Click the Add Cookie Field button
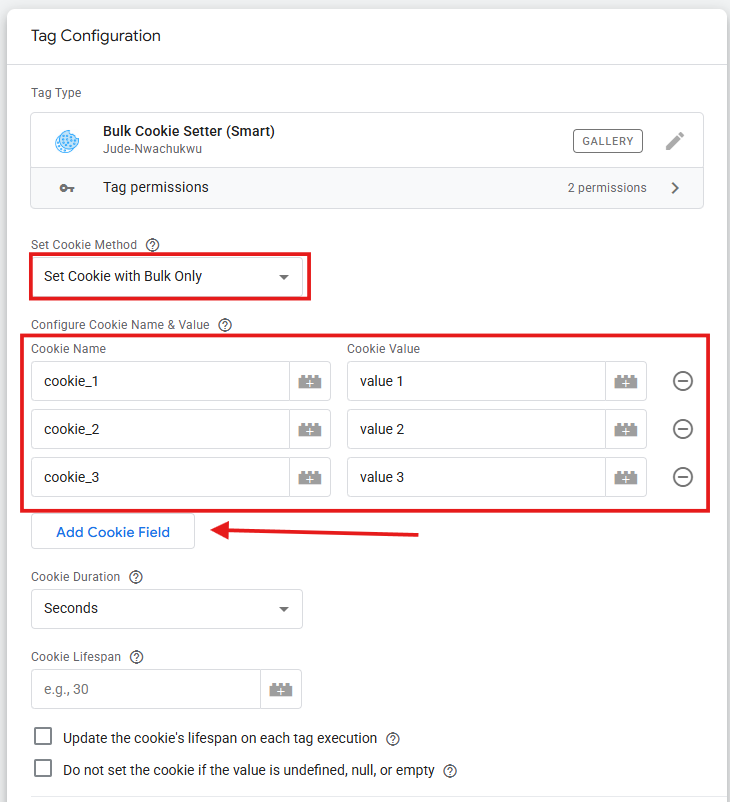 pyautogui.click(x=113, y=532)
